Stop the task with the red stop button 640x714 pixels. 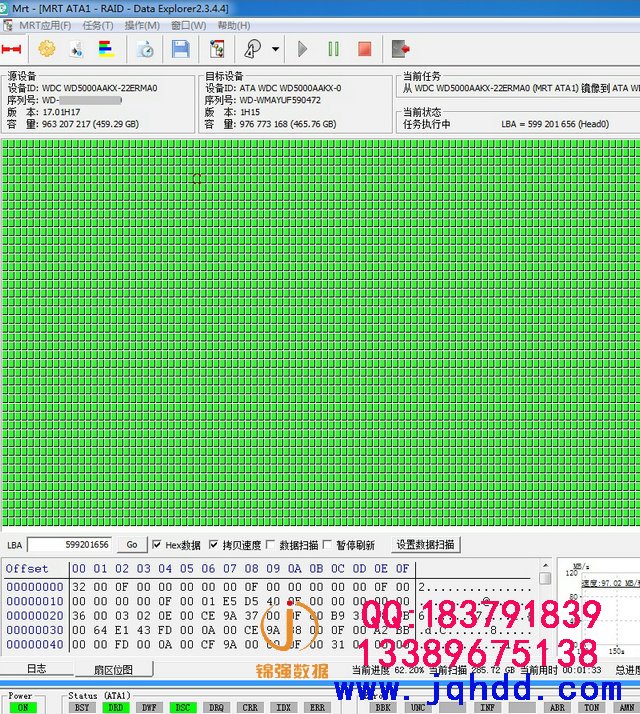click(x=364, y=49)
